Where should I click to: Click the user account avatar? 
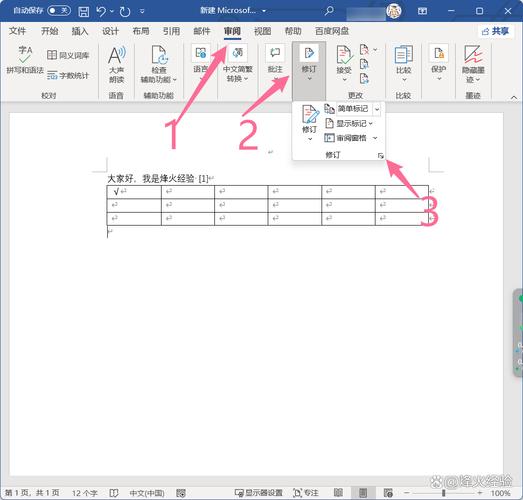394,11
